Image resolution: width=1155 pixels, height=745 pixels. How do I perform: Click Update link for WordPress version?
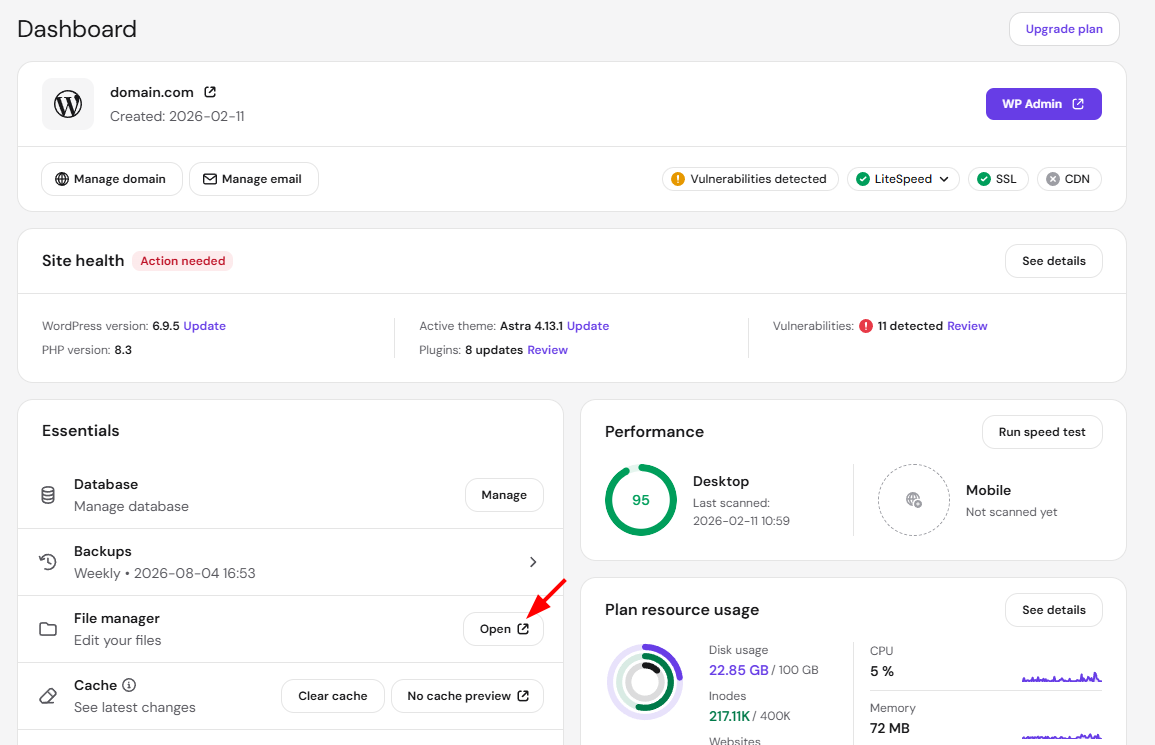[x=205, y=326]
